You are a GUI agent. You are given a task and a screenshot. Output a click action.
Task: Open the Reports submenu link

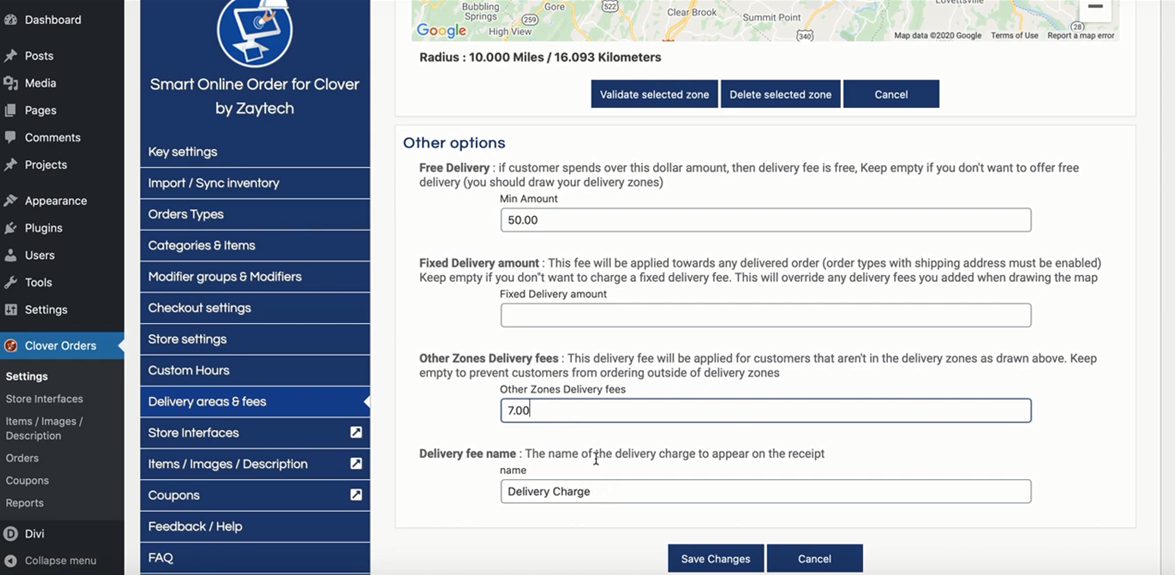(x=25, y=503)
